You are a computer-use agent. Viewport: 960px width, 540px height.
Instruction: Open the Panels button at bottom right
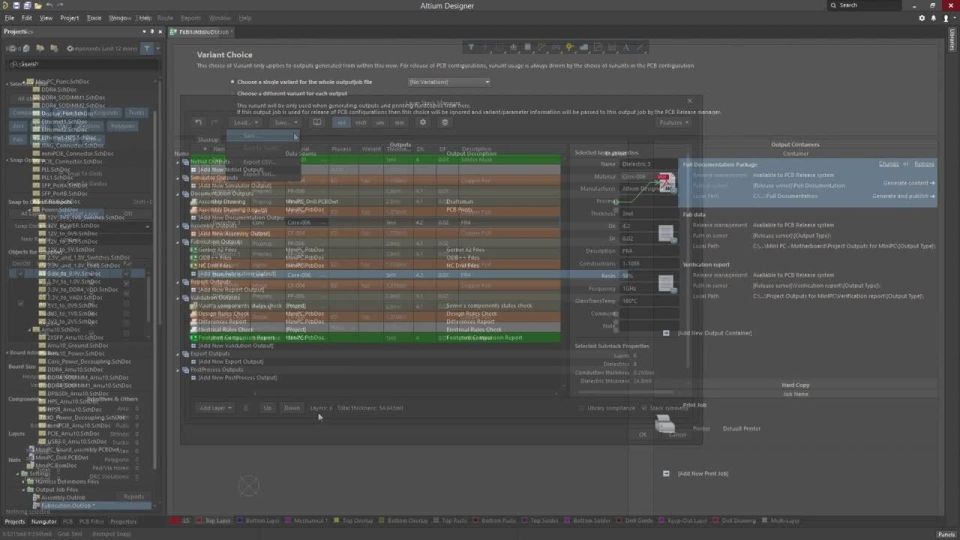click(x=946, y=534)
